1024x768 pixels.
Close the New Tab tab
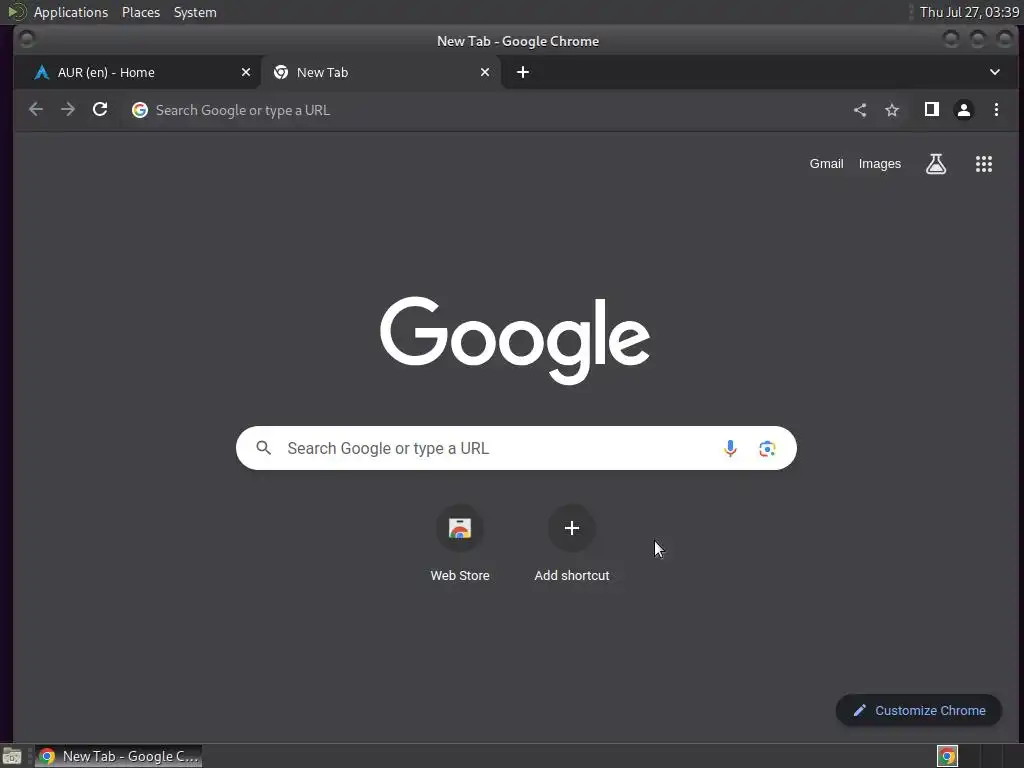[485, 72]
